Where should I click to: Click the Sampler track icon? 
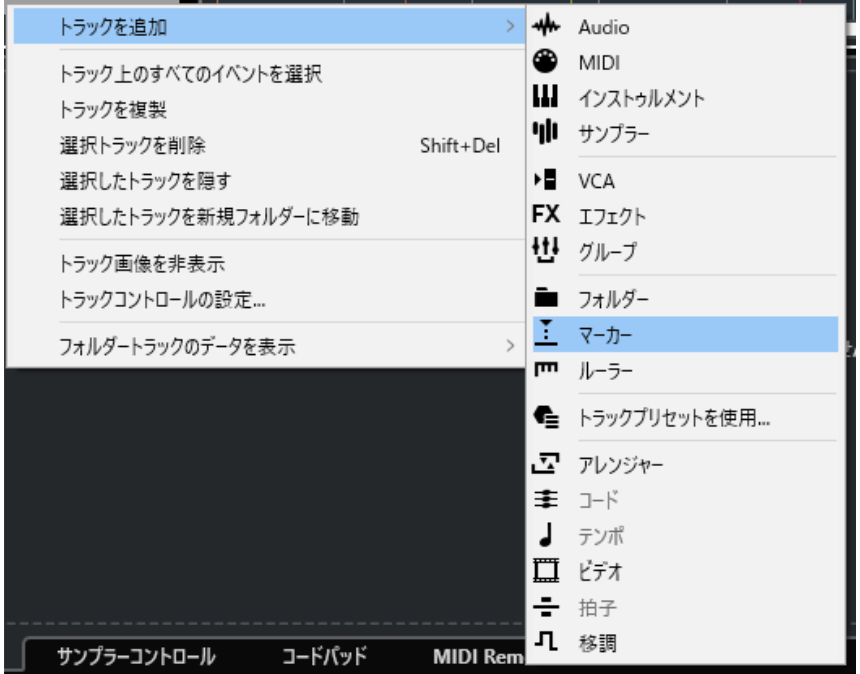click(x=545, y=132)
